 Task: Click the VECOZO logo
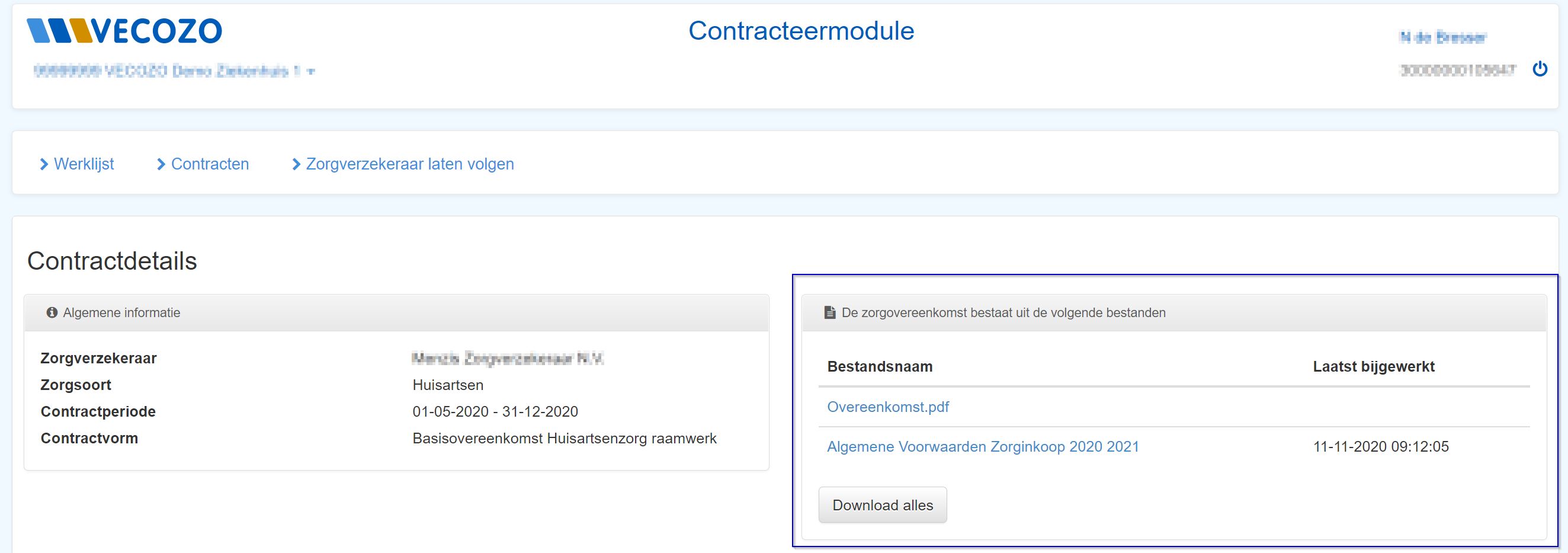tap(125, 31)
